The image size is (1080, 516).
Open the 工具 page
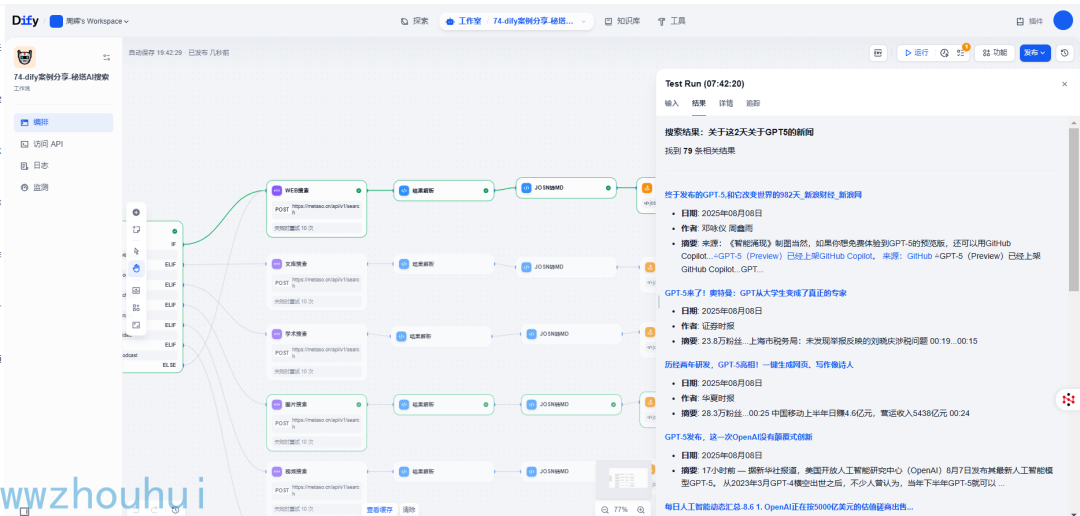tap(672, 21)
